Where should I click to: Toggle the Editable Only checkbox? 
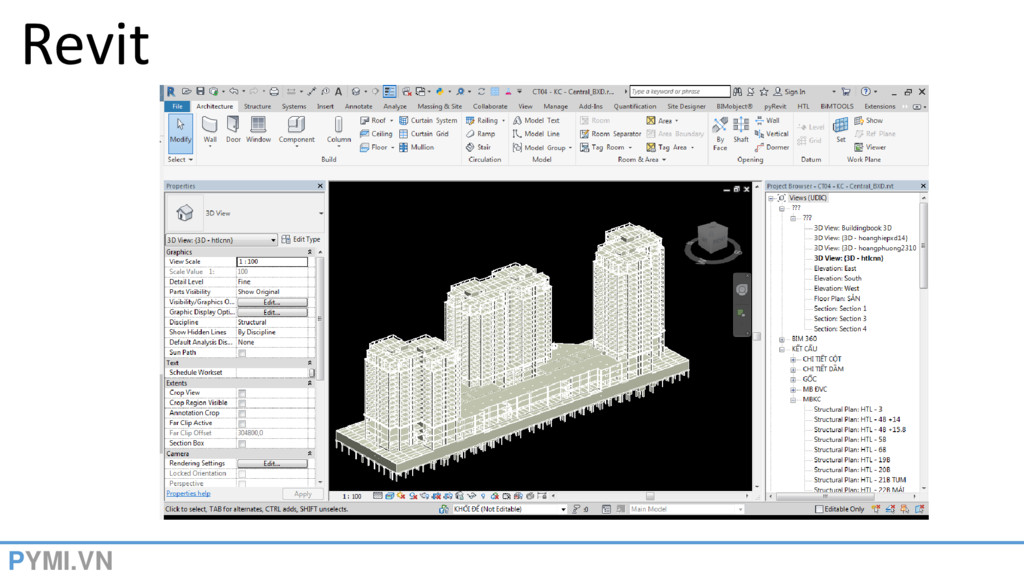click(819, 509)
